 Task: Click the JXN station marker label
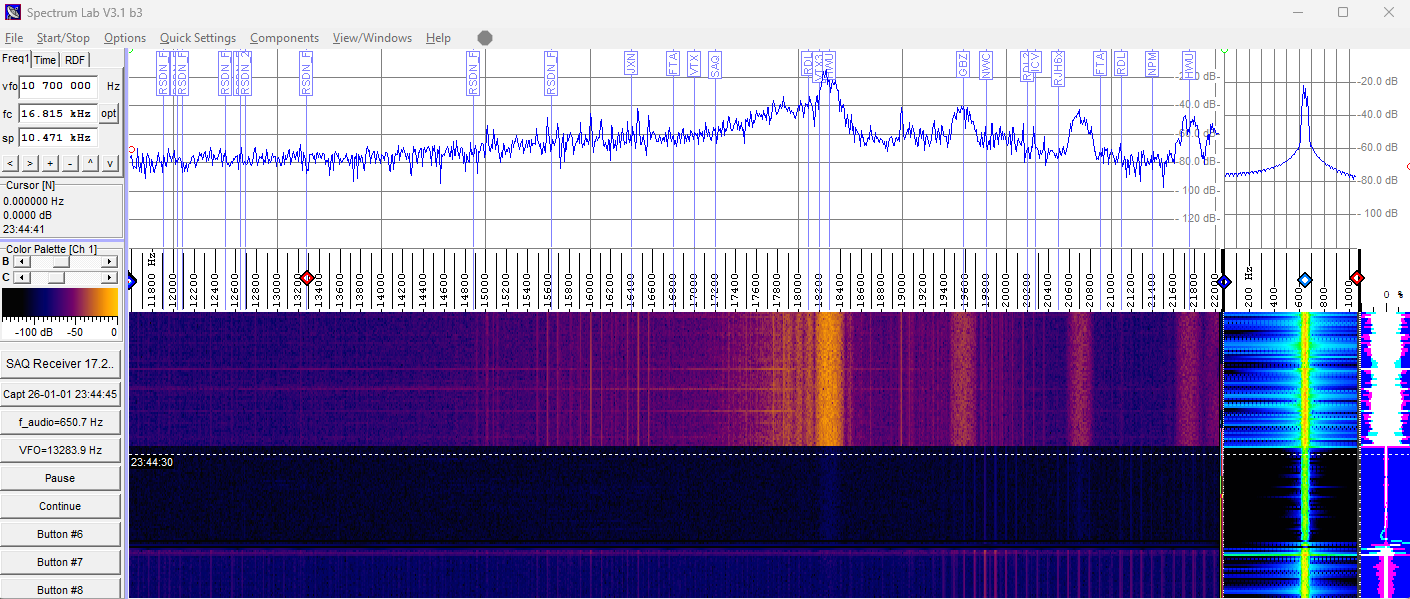pyautogui.click(x=630, y=64)
